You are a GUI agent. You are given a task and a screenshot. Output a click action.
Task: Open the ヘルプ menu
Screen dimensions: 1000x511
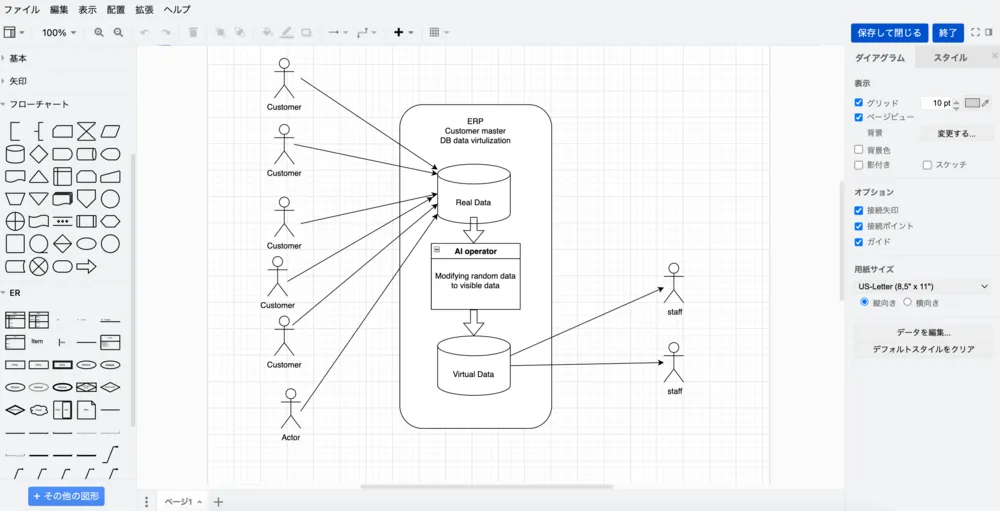[x=177, y=10]
